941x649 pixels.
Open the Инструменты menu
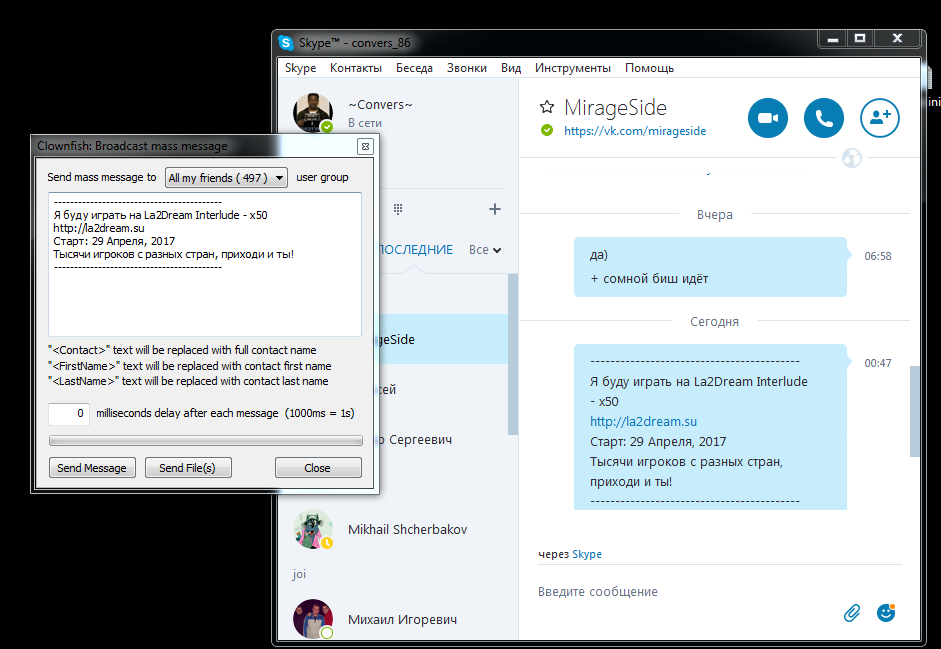tap(573, 68)
